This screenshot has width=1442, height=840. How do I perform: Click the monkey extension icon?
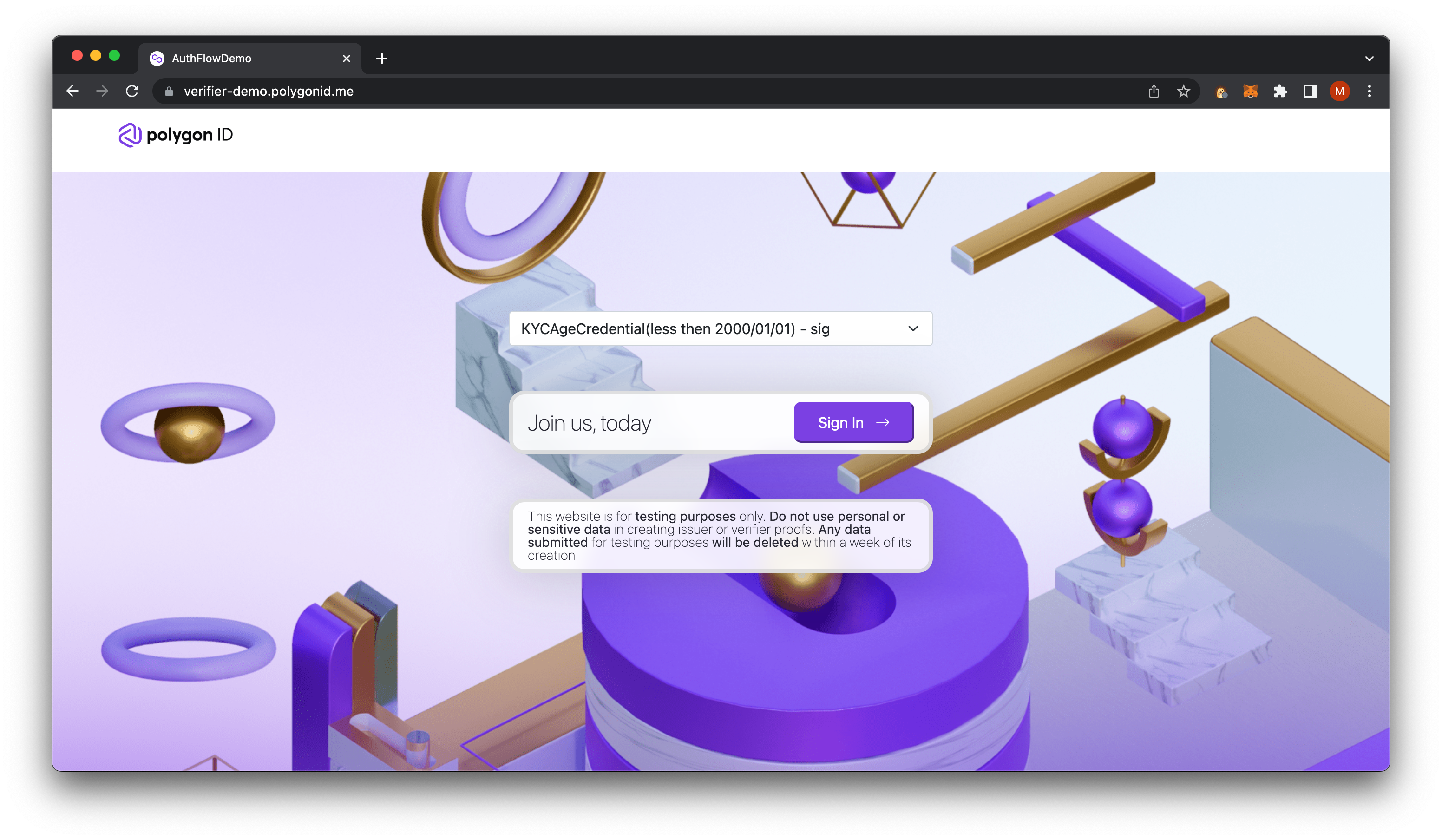tap(1220, 92)
